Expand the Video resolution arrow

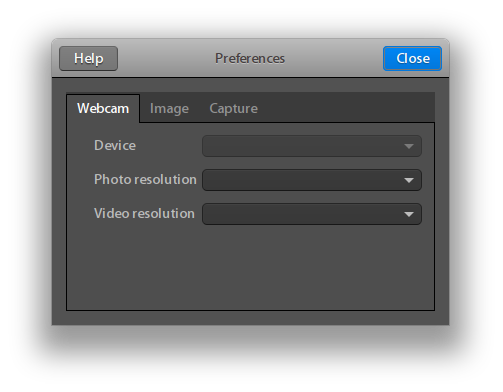(409, 214)
